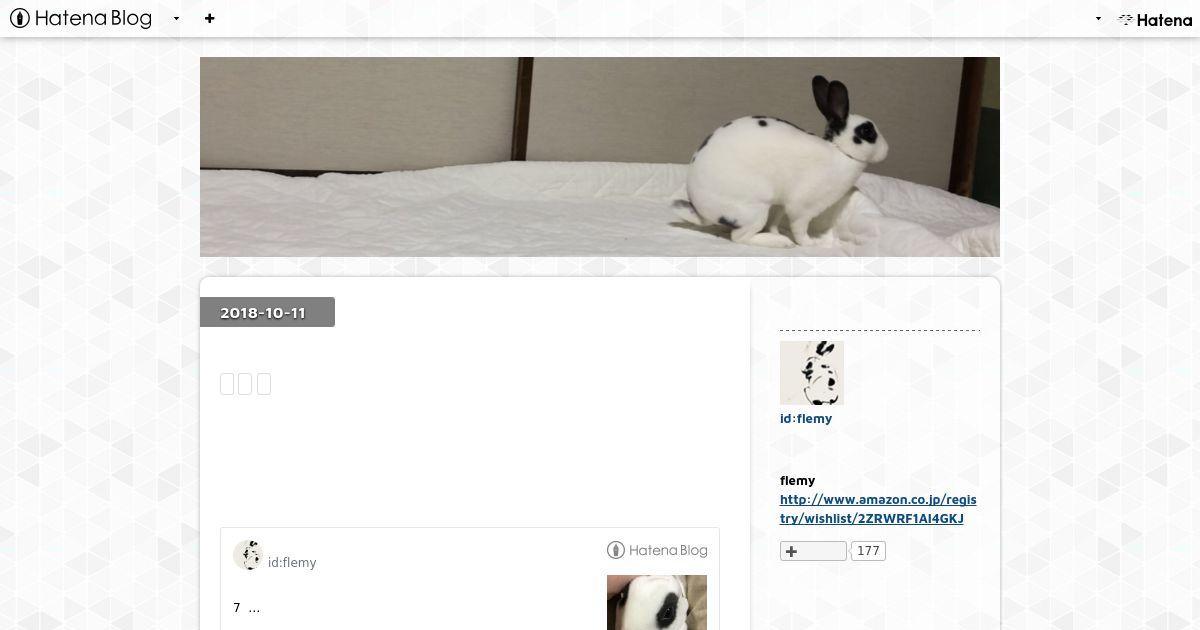The height and width of the screenshot is (630, 1200).
Task: Click the rabbit profile avatar in sidebar
Action: (812, 373)
